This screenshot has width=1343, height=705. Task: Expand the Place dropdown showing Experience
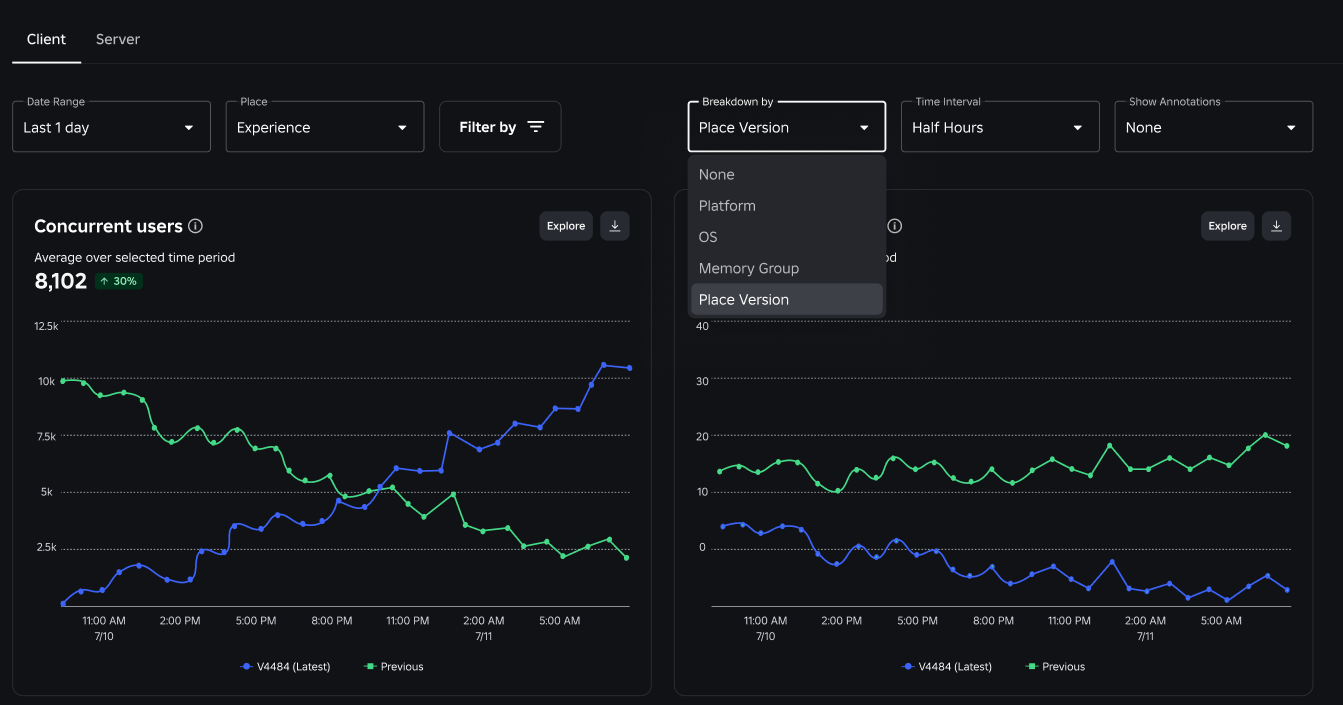pyautogui.click(x=325, y=127)
